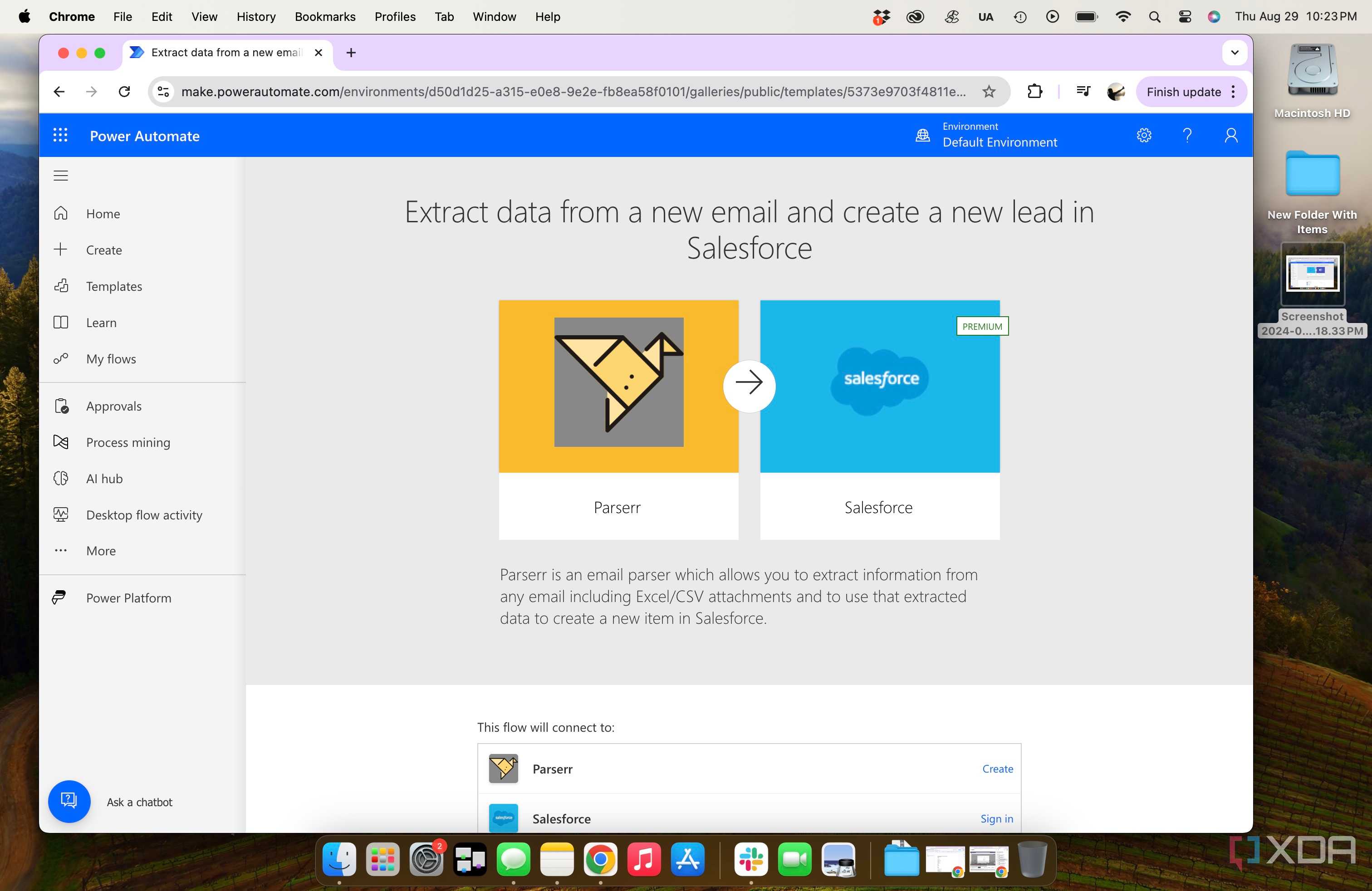Open the media controls icon in Chrome toolbar
Image resolution: width=1372 pixels, height=891 pixels.
(x=1083, y=91)
